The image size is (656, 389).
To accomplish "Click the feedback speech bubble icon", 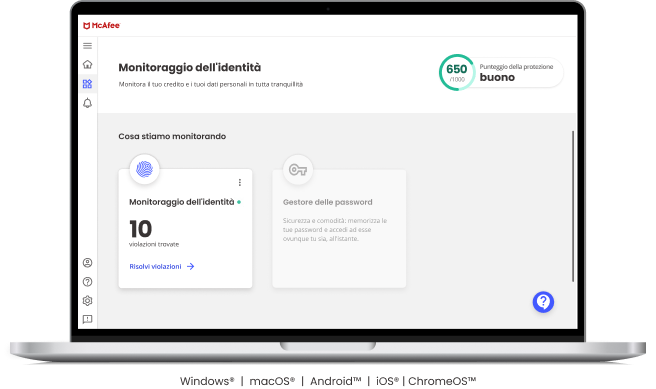I will pyautogui.click(x=87, y=320).
